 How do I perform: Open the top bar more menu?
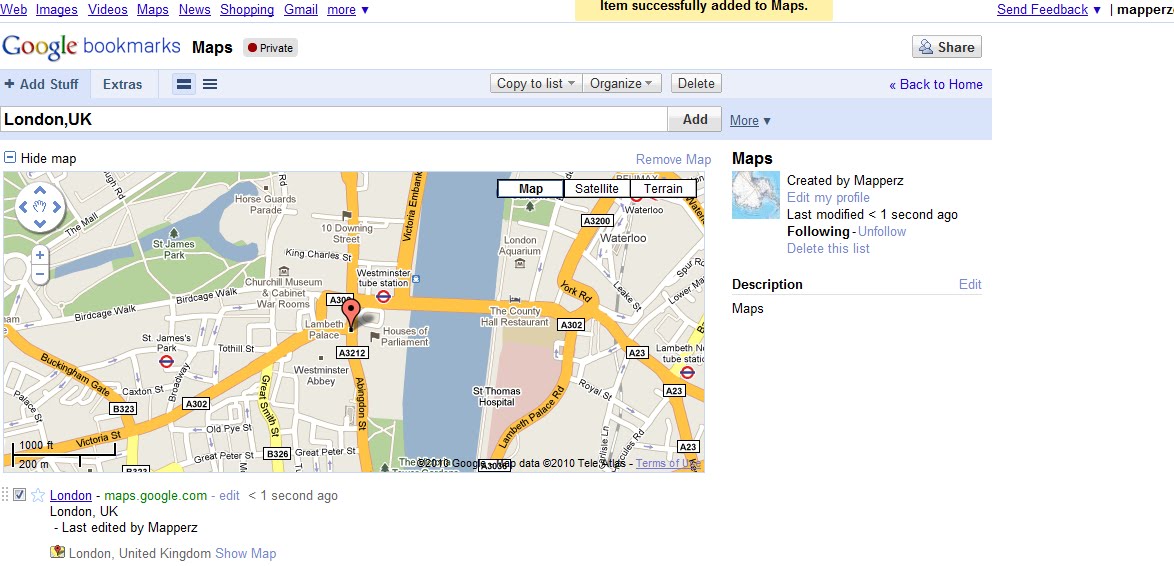click(348, 10)
